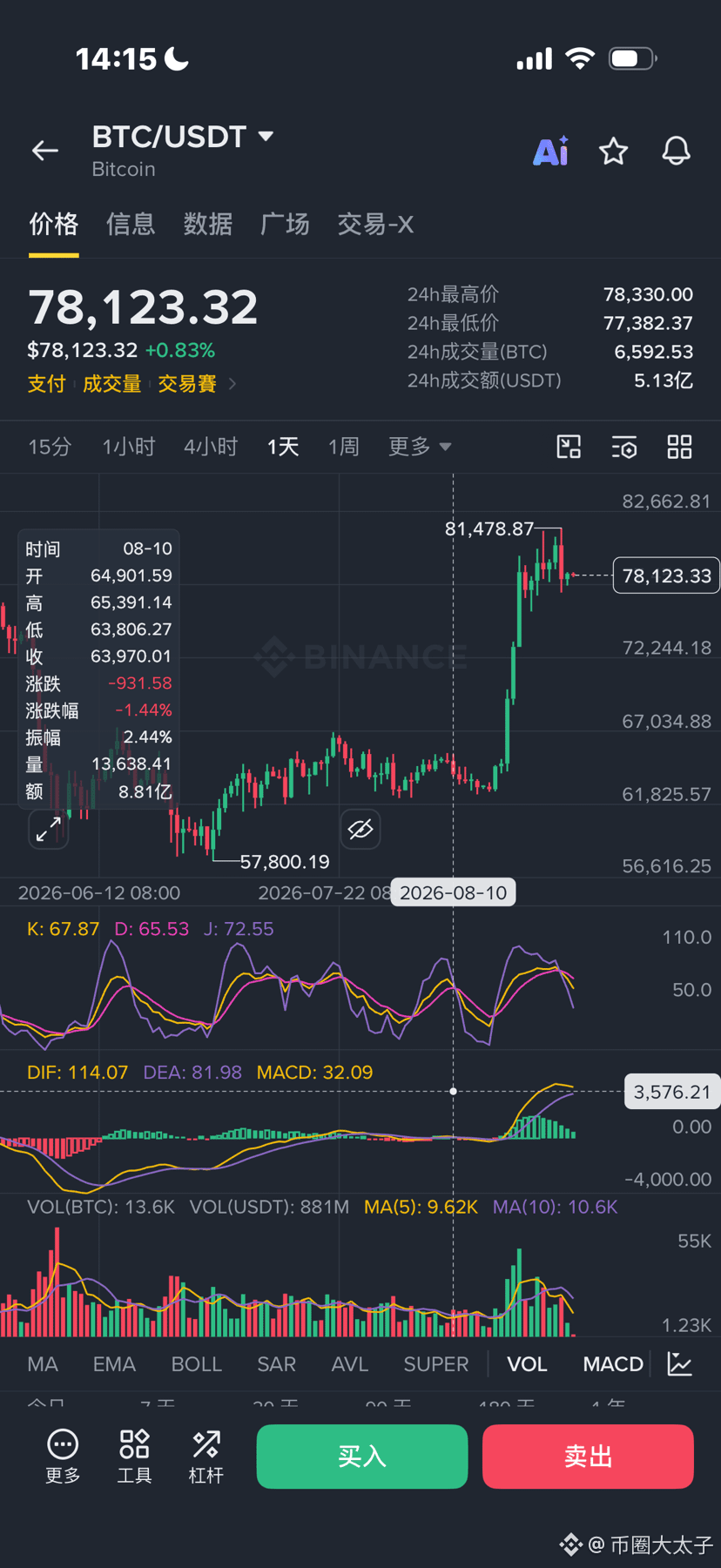Switch to the 数据 tab
The image size is (721, 1568).
coord(208,224)
